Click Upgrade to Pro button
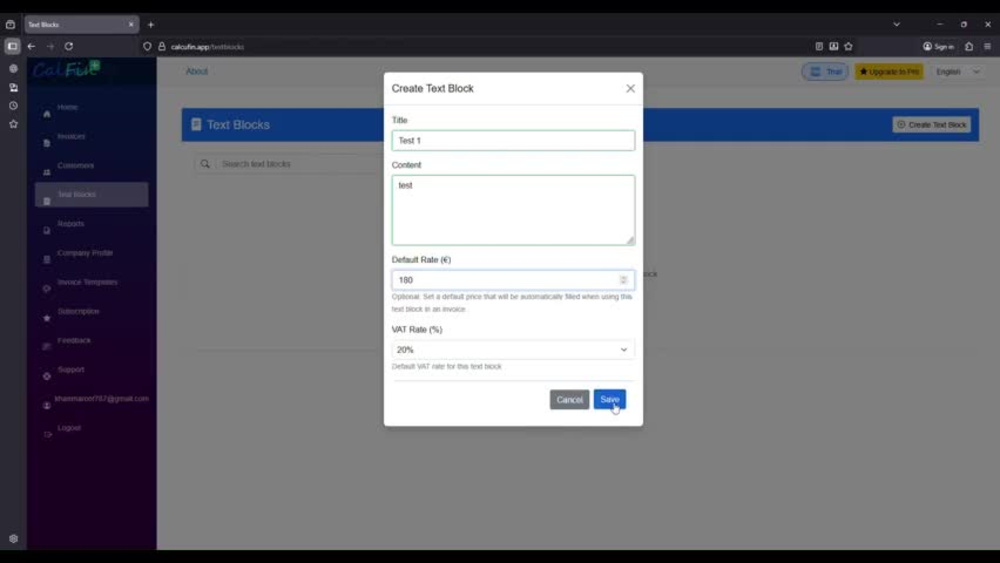1000x563 pixels. [x=889, y=72]
